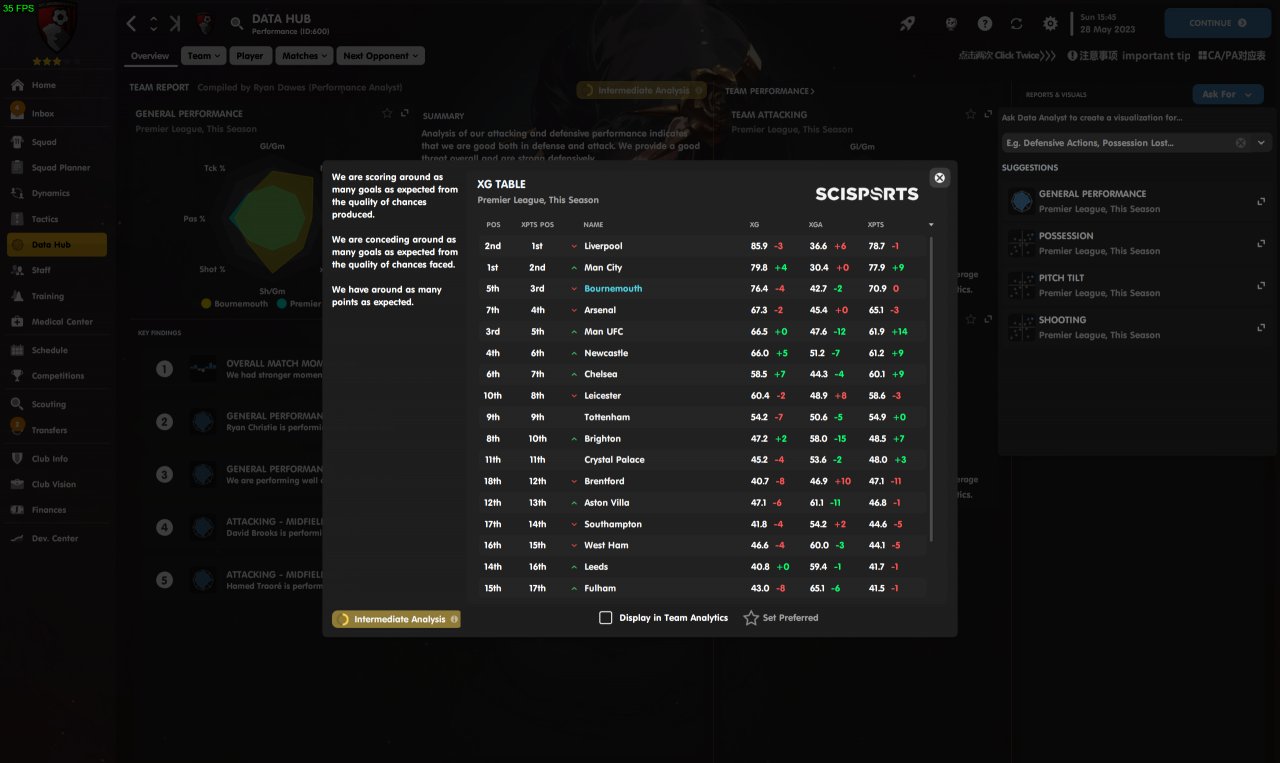The width and height of the screenshot is (1280, 763).
Task: Select Club Vision in the sidebar
Action: pos(53,484)
